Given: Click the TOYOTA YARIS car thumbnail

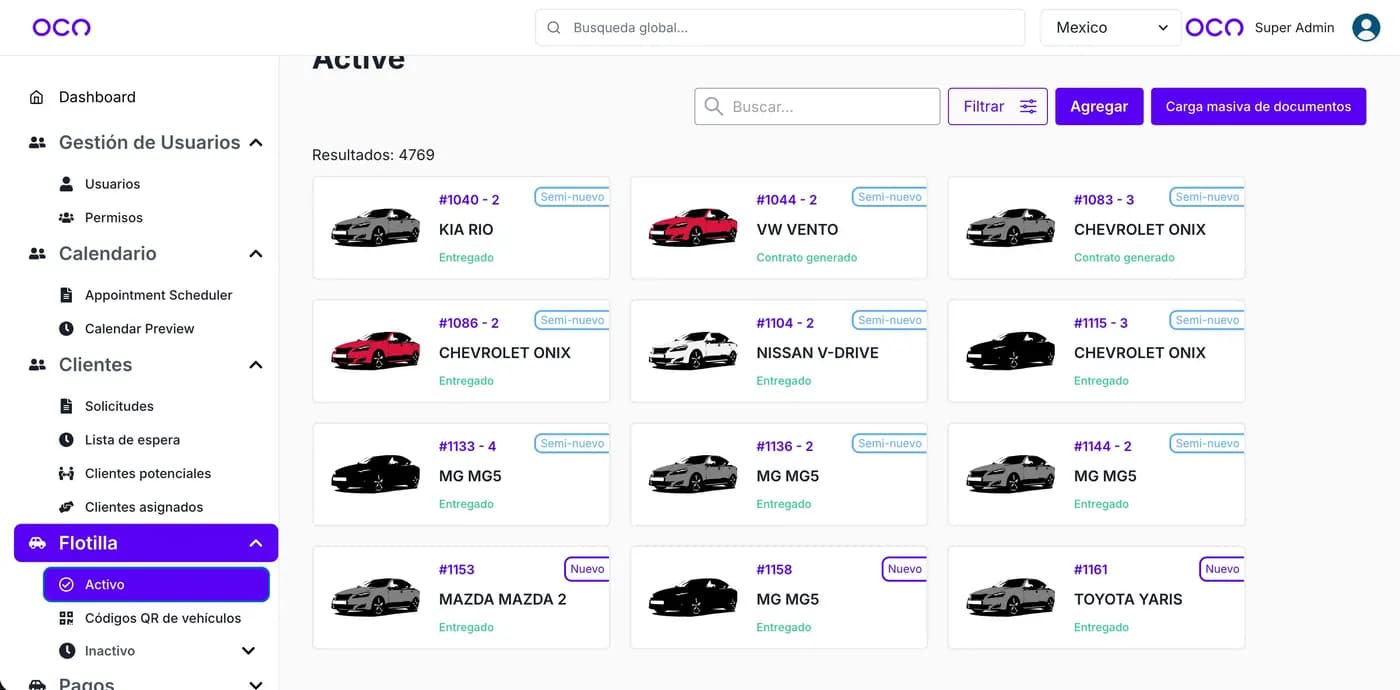Looking at the screenshot, I should pos(1010,597).
